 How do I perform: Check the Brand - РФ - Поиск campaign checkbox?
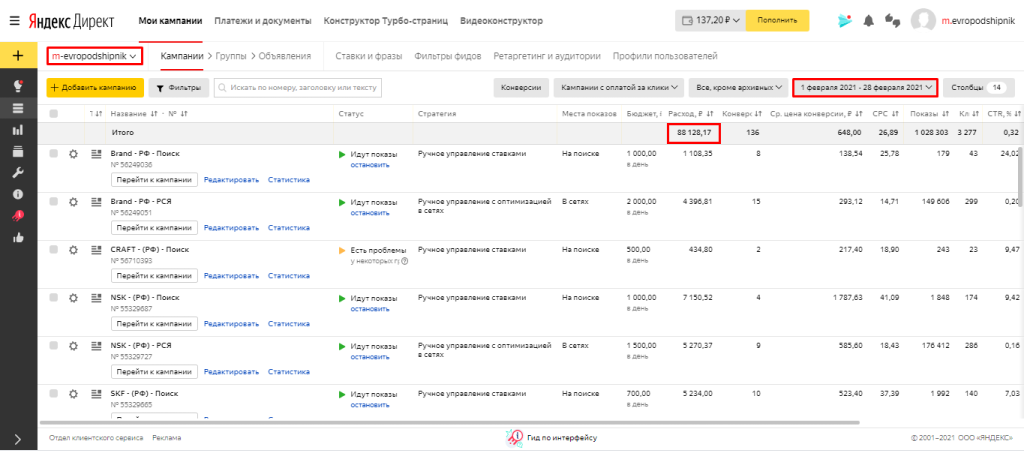[54, 153]
